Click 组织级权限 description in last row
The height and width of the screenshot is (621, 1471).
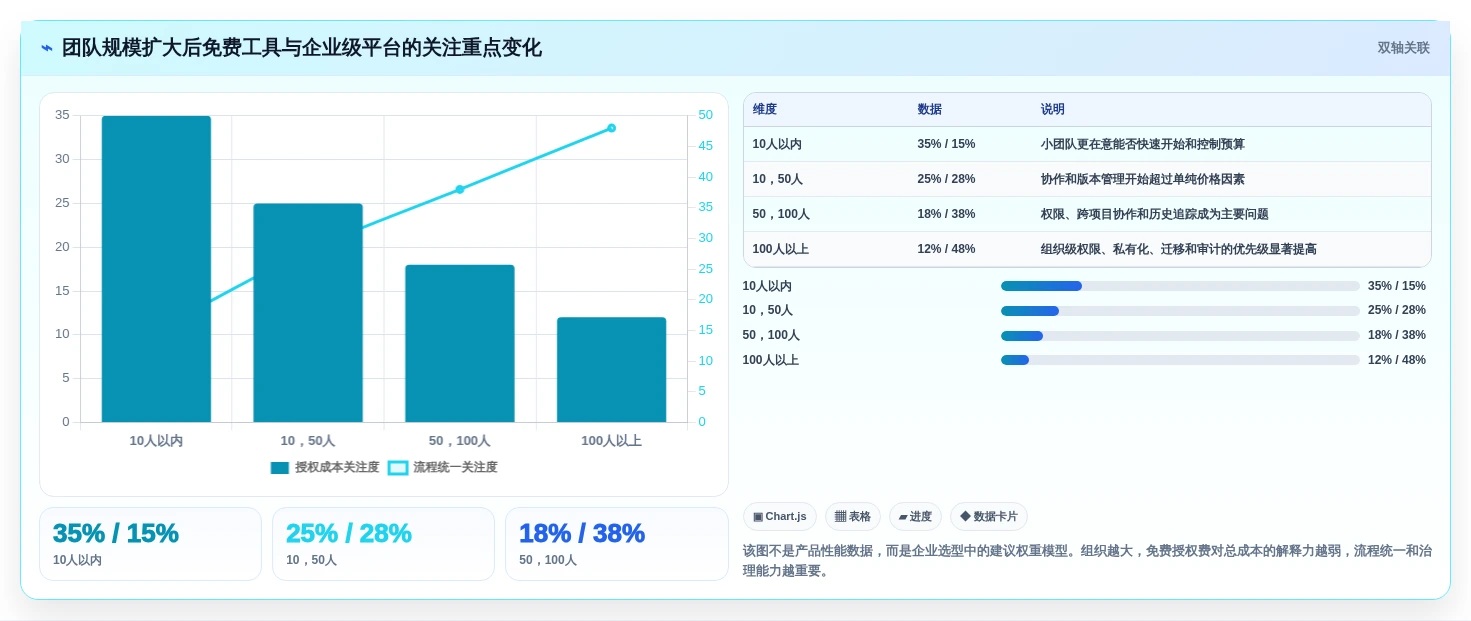(x=1179, y=249)
